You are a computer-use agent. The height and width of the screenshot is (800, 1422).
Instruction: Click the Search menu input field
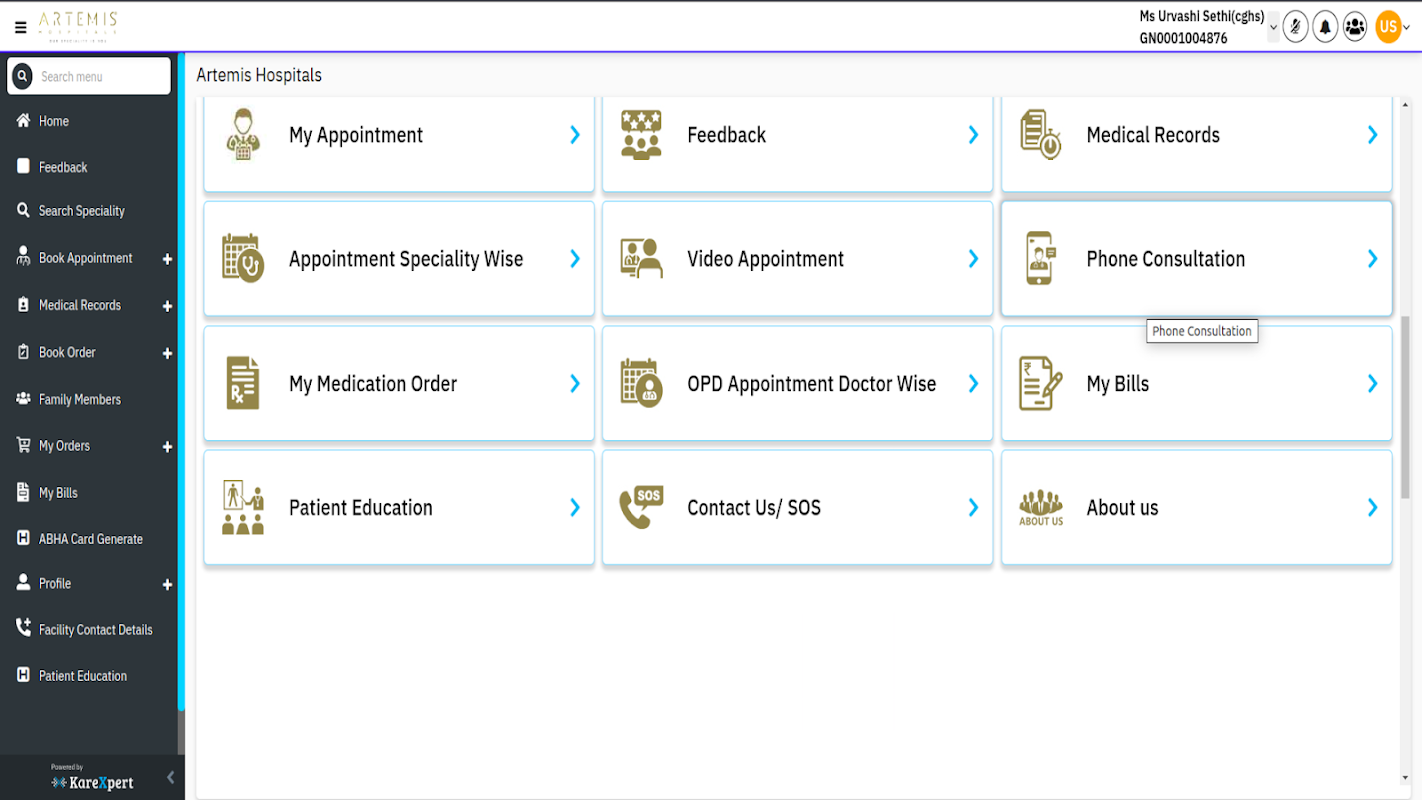100,76
